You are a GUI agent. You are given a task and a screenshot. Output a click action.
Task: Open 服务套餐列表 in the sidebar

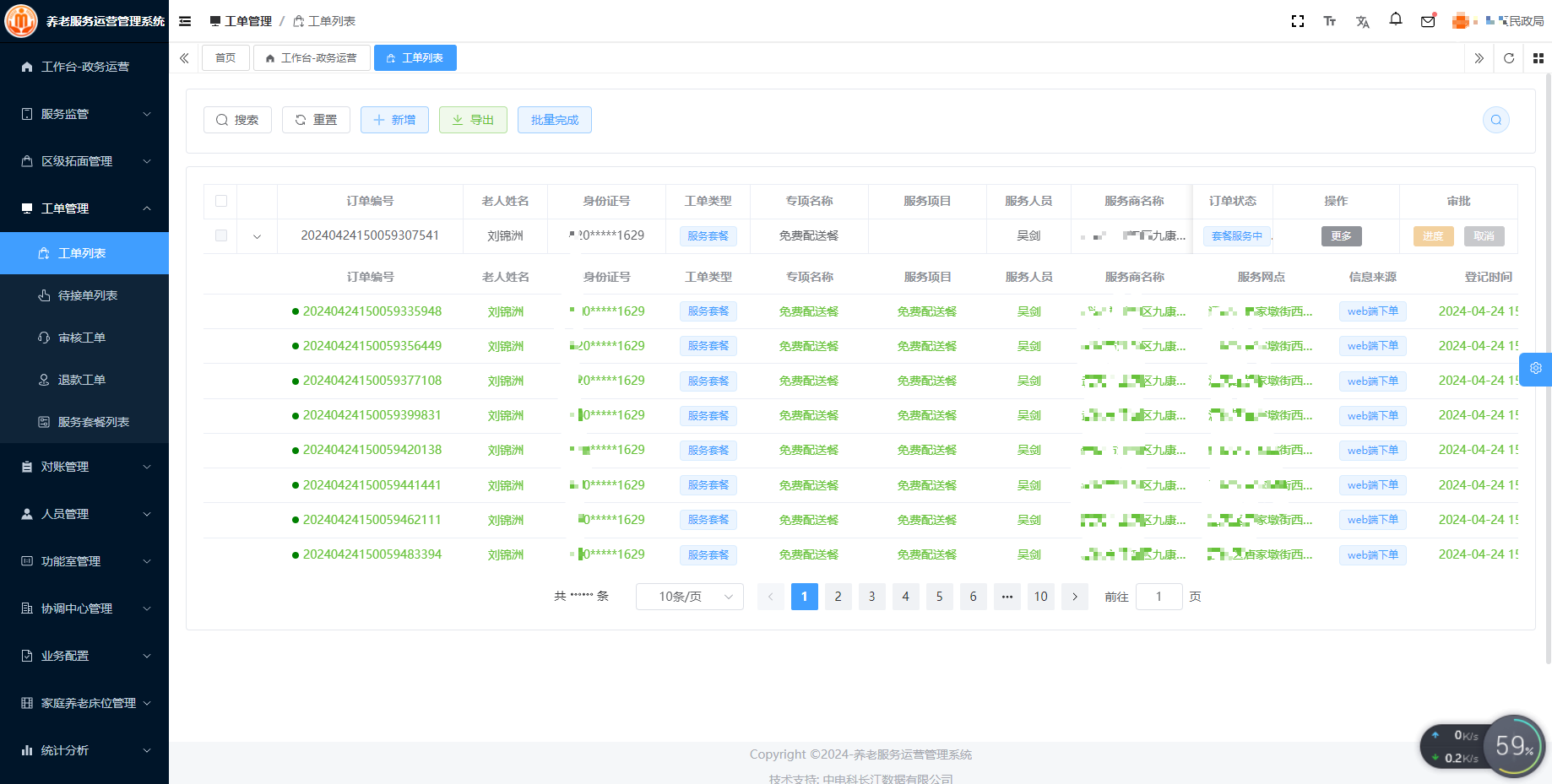click(x=84, y=422)
